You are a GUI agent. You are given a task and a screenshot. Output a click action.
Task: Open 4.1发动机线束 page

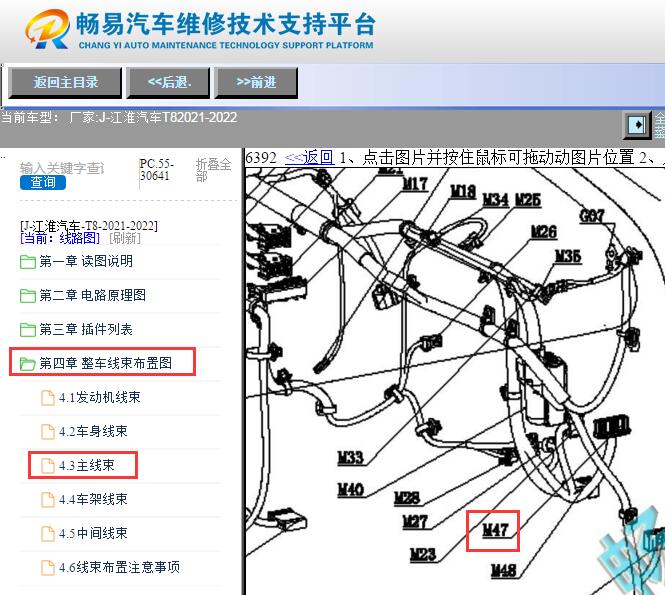(100, 397)
